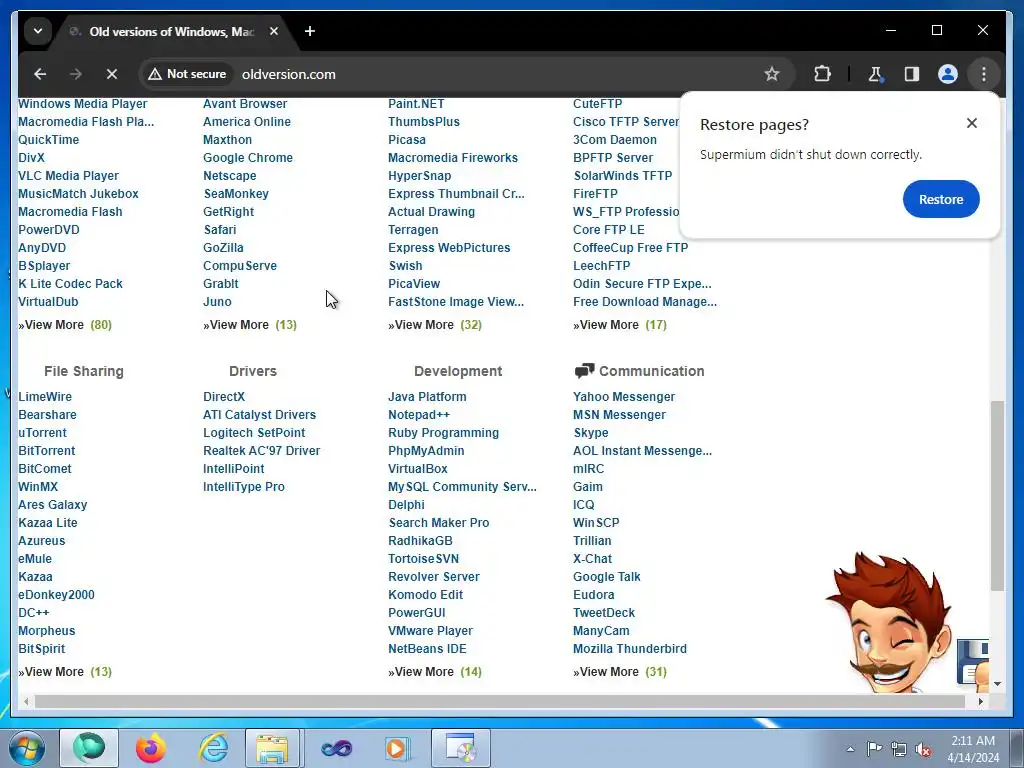Launch Internet Explorer from taskbar
This screenshot has width=1024, height=768.
point(214,748)
